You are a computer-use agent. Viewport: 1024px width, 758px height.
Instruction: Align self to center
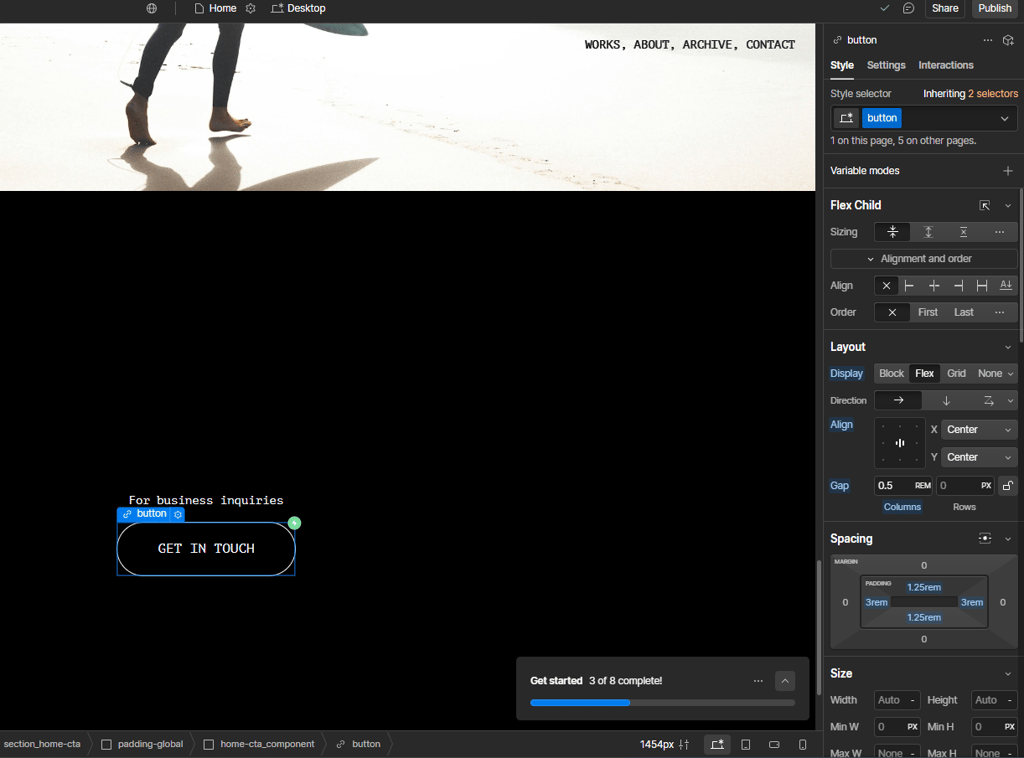click(934, 286)
